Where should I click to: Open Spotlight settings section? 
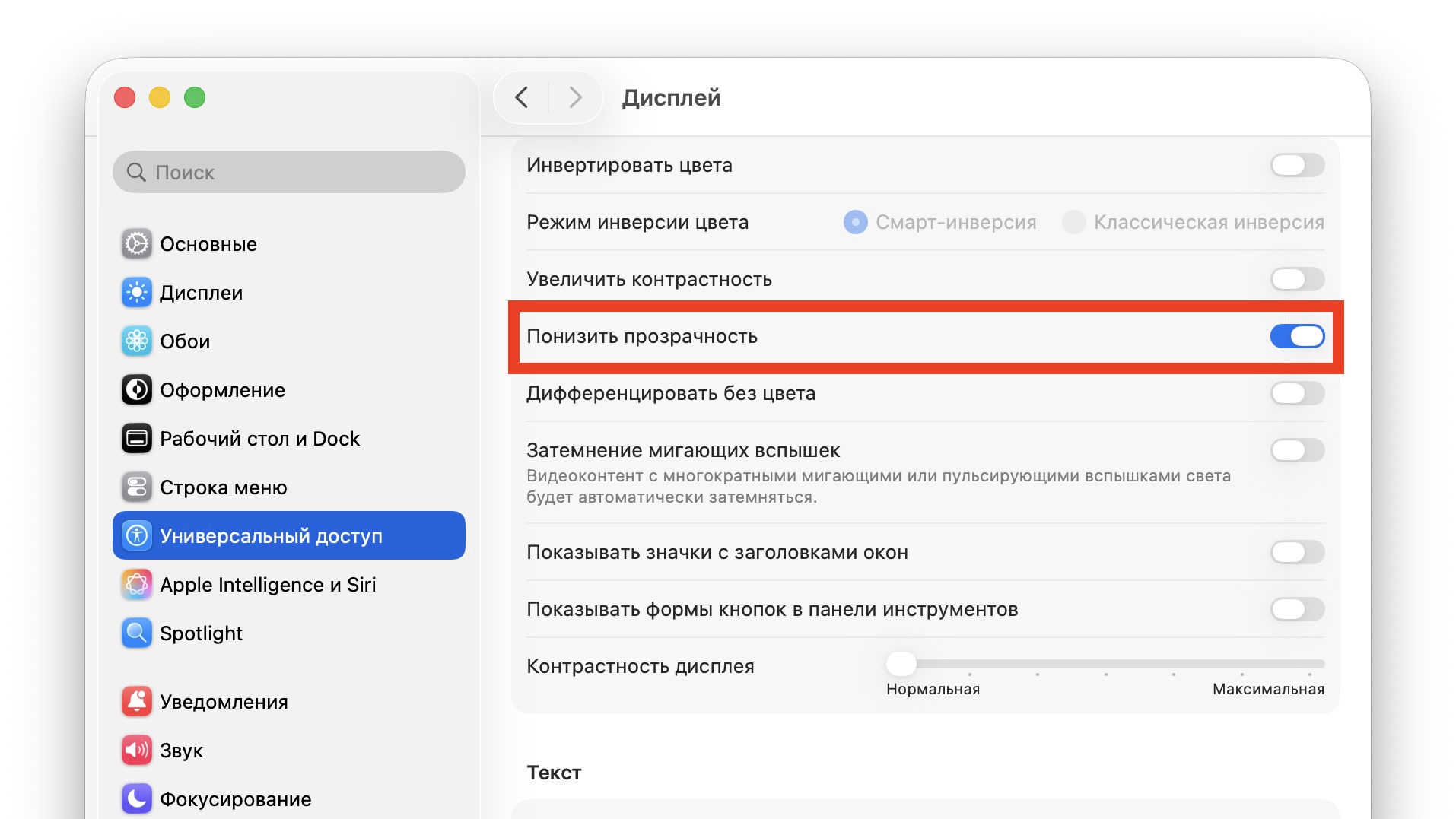(289, 633)
